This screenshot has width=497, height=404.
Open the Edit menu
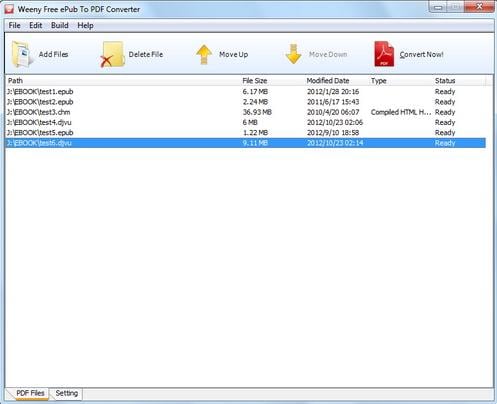click(x=35, y=26)
